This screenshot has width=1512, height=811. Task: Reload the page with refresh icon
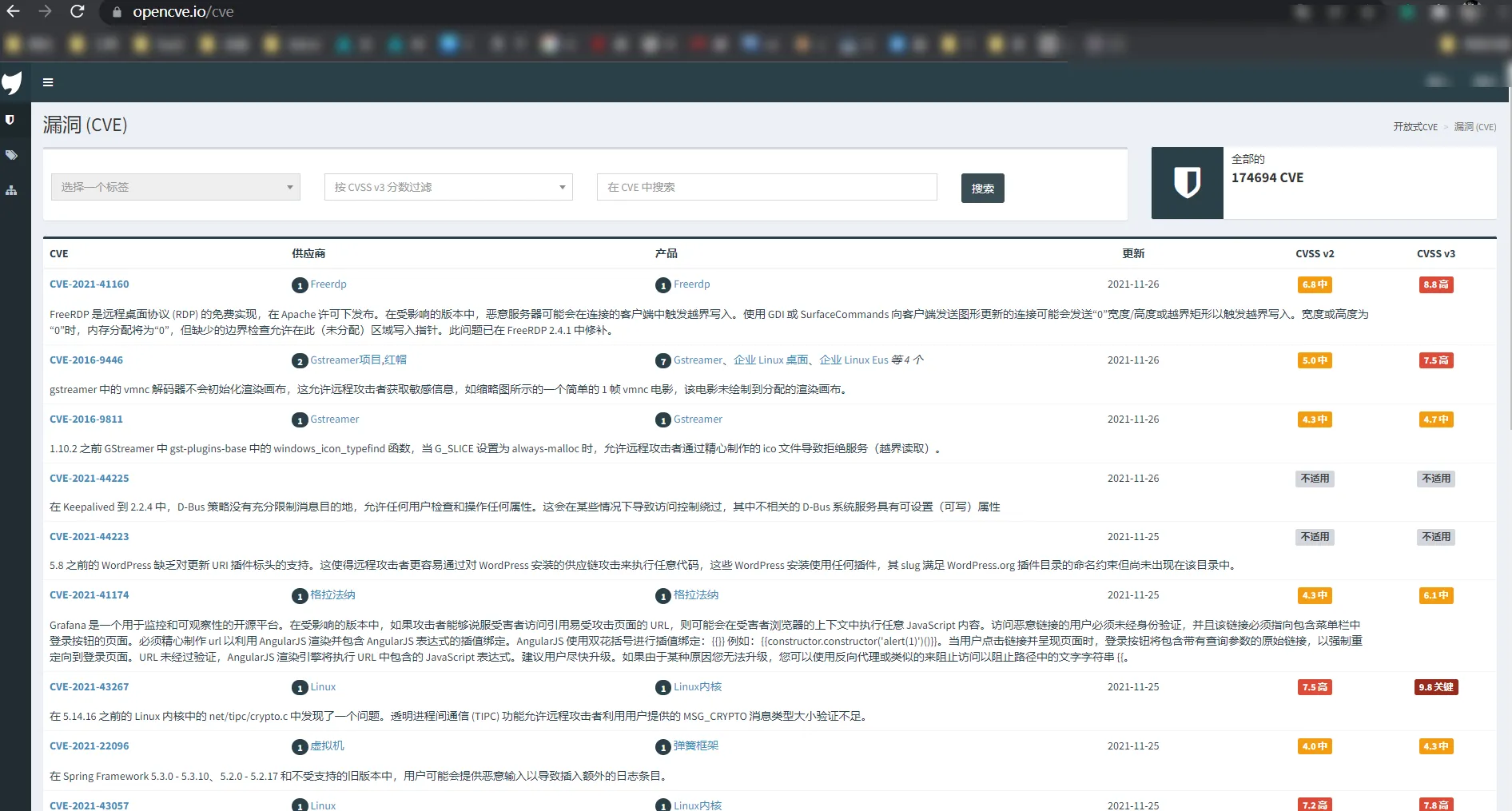tap(78, 11)
